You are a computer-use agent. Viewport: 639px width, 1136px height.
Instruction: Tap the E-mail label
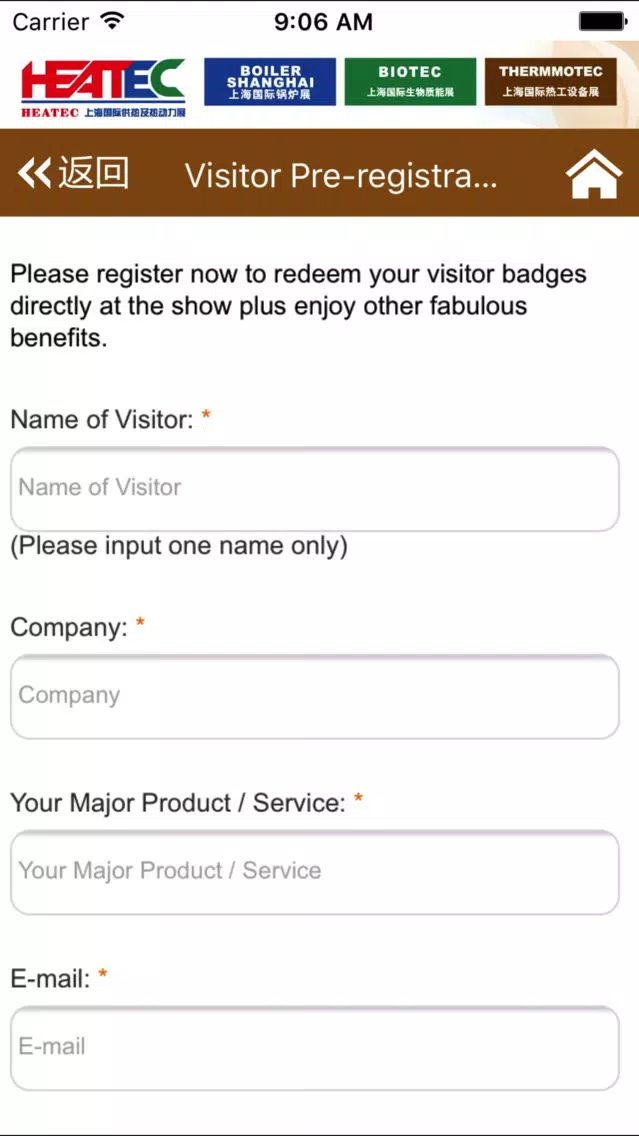tap(50, 979)
